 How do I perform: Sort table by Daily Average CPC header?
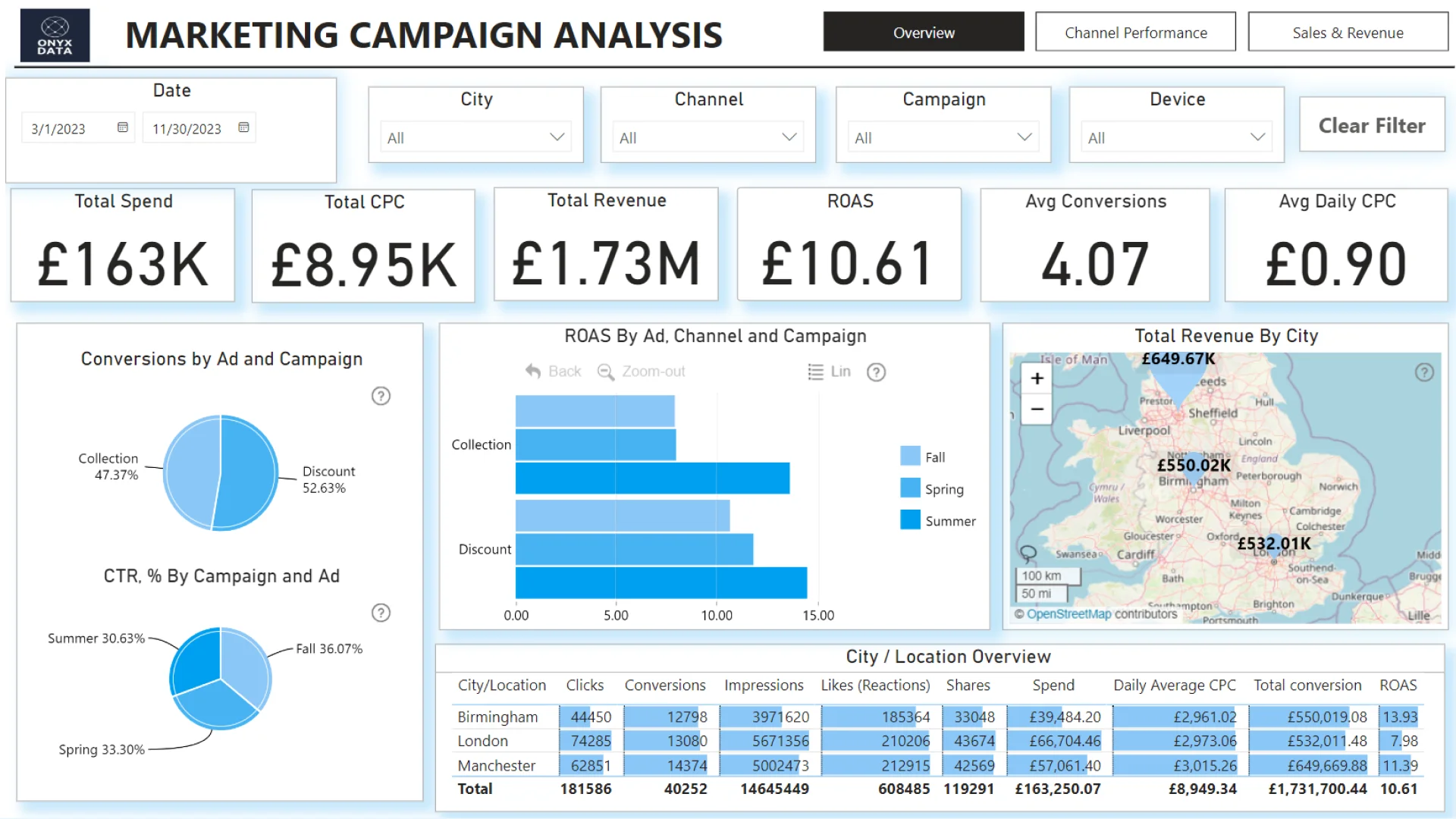coord(1175,685)
